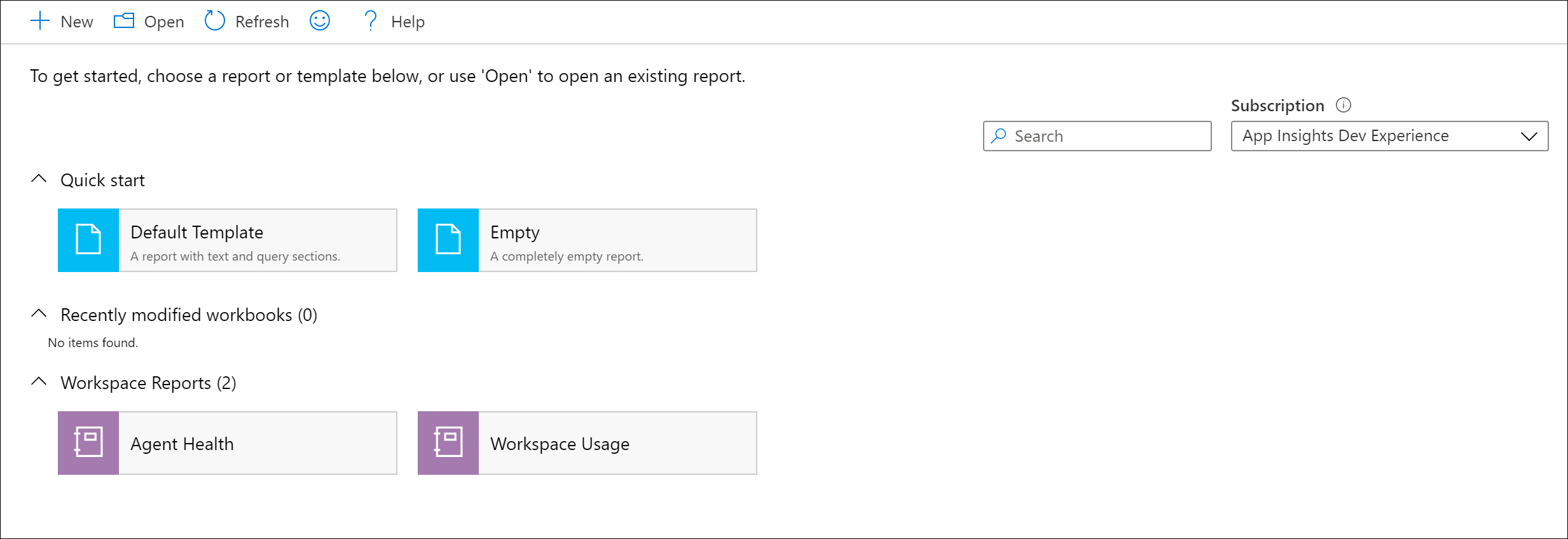Click the Default Template blue document icon
The width and height of the screenshot is (1568, 539).
click(88, 240)
